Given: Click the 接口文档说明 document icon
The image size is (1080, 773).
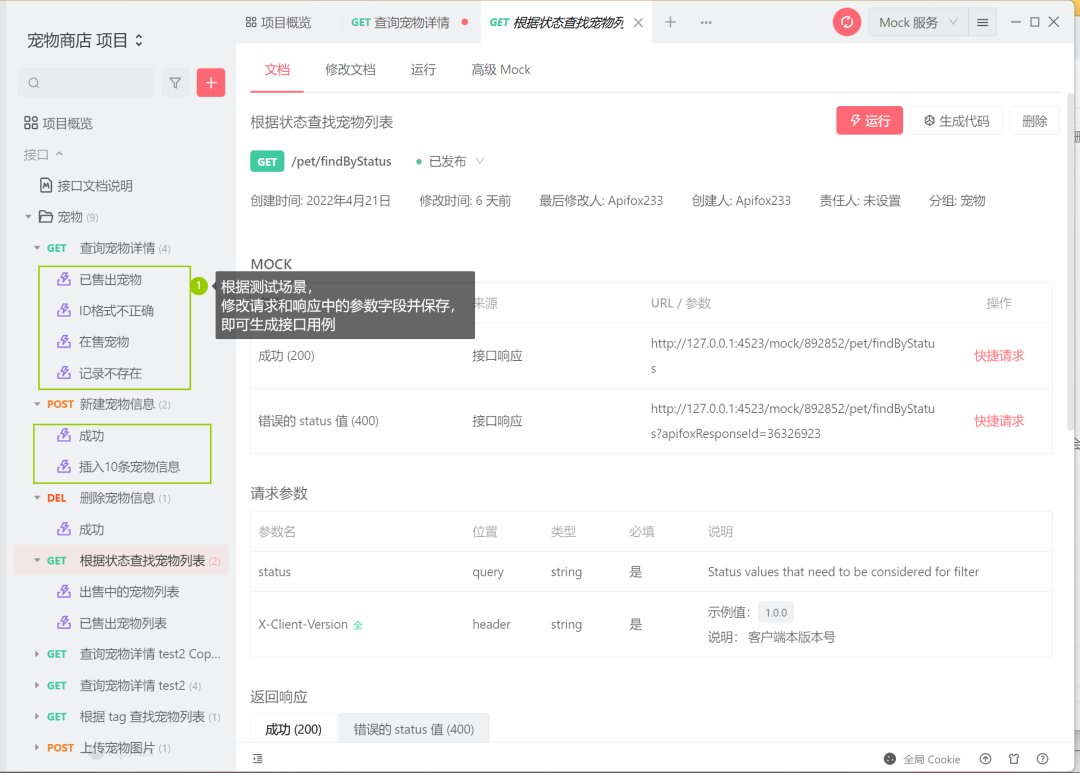Looking at the screenshot, I should 46,185.
